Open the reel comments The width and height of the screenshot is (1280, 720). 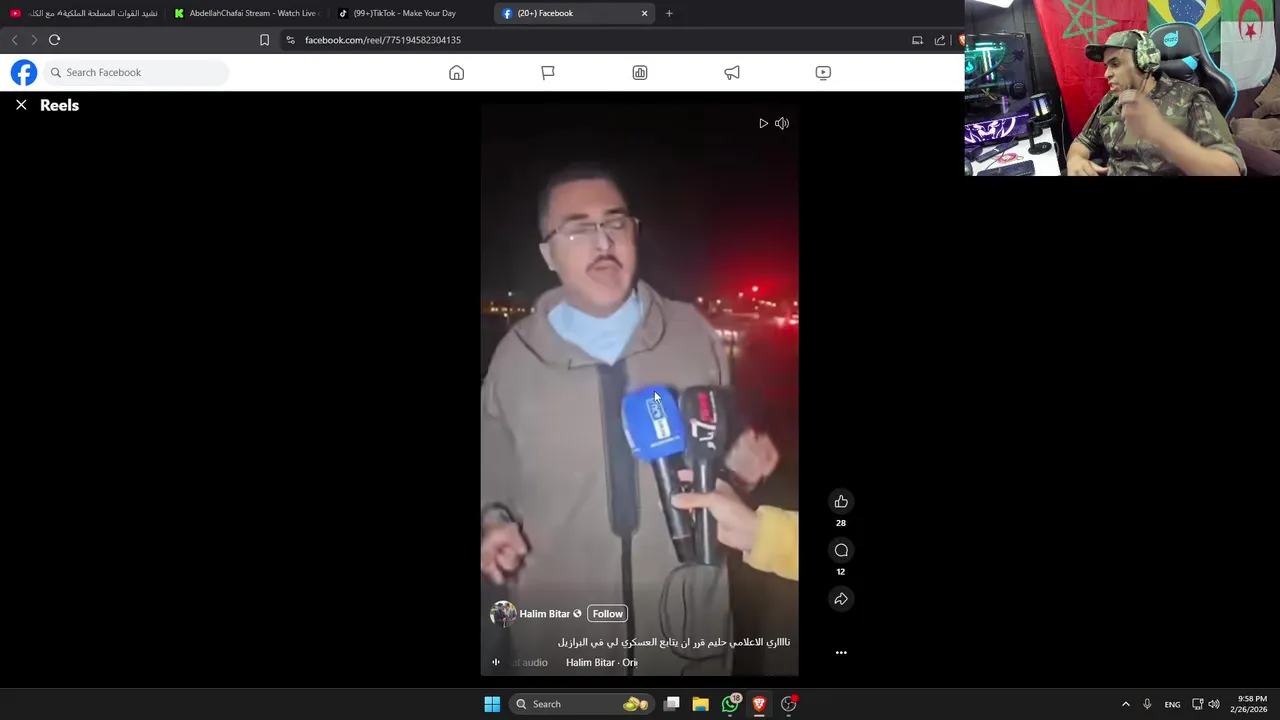click(x=841, y=550)
